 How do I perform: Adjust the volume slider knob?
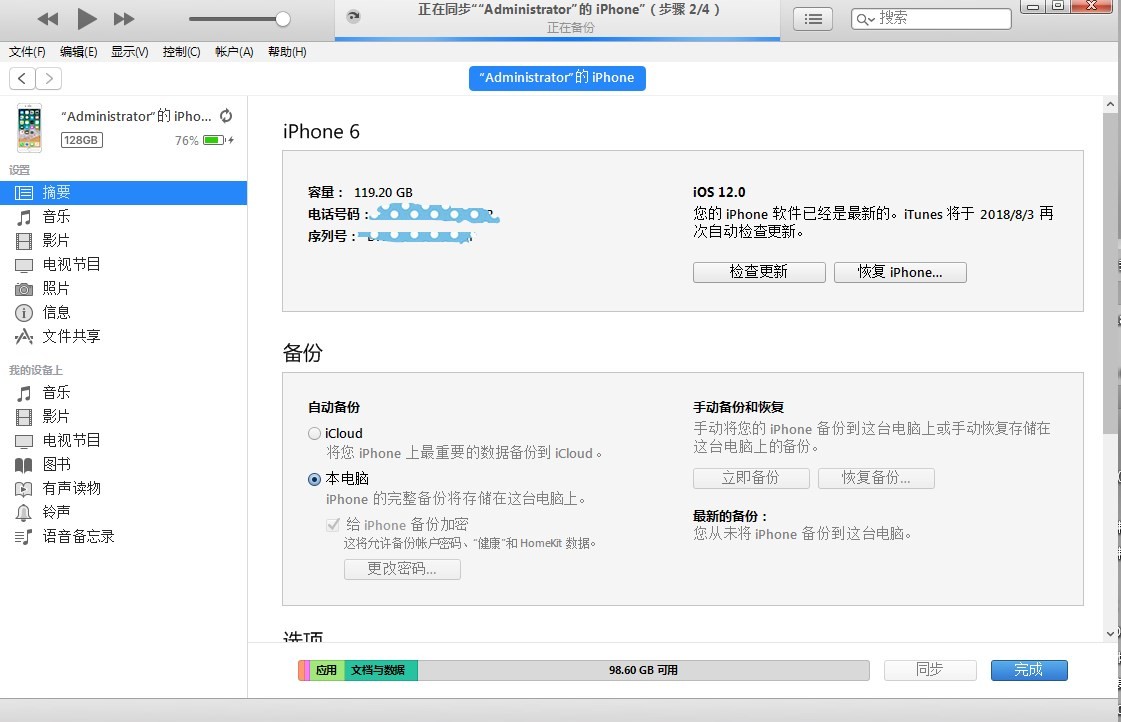click(x=283, y=19)
